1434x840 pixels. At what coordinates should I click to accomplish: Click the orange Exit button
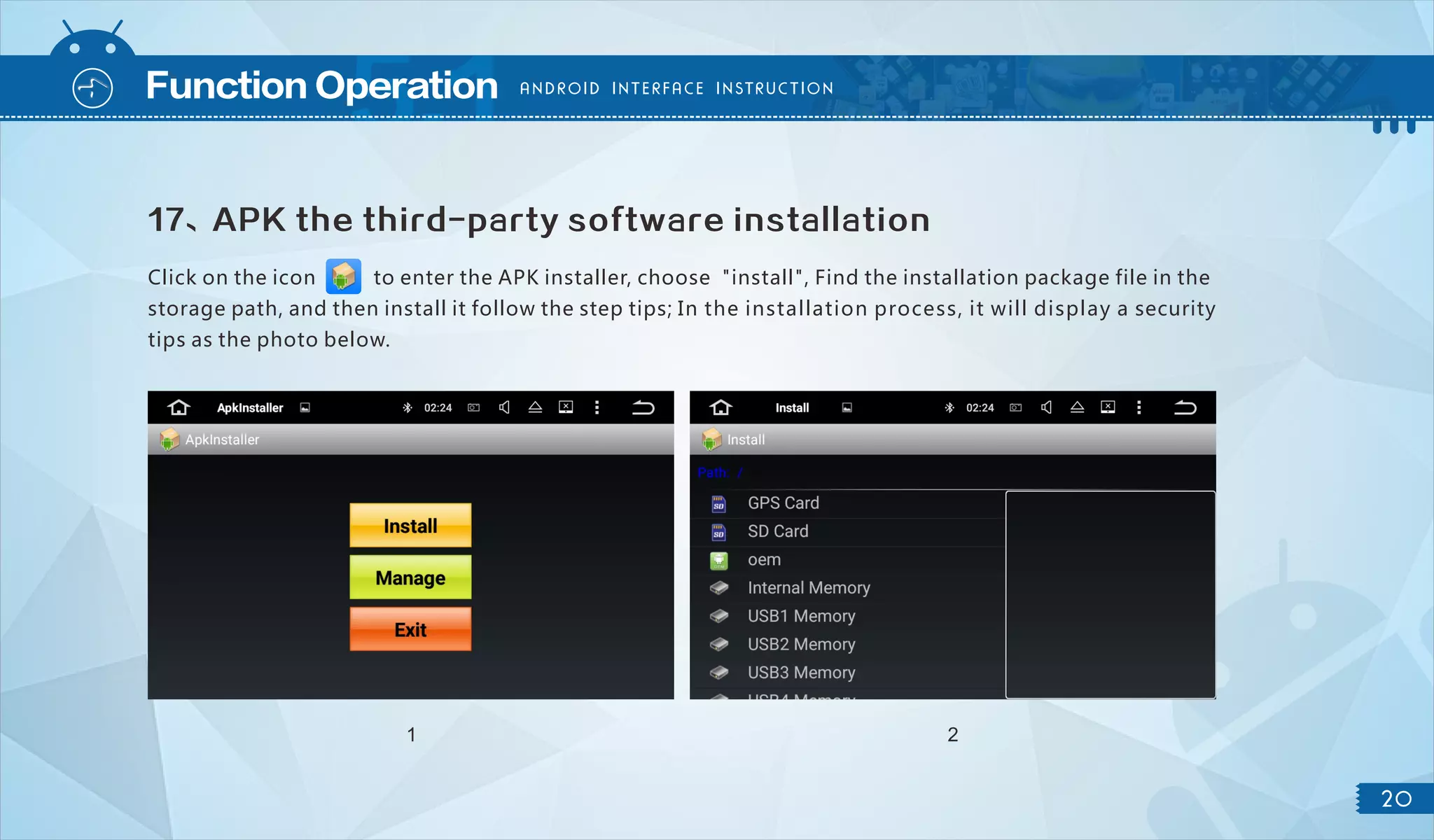tap(410, 629)
